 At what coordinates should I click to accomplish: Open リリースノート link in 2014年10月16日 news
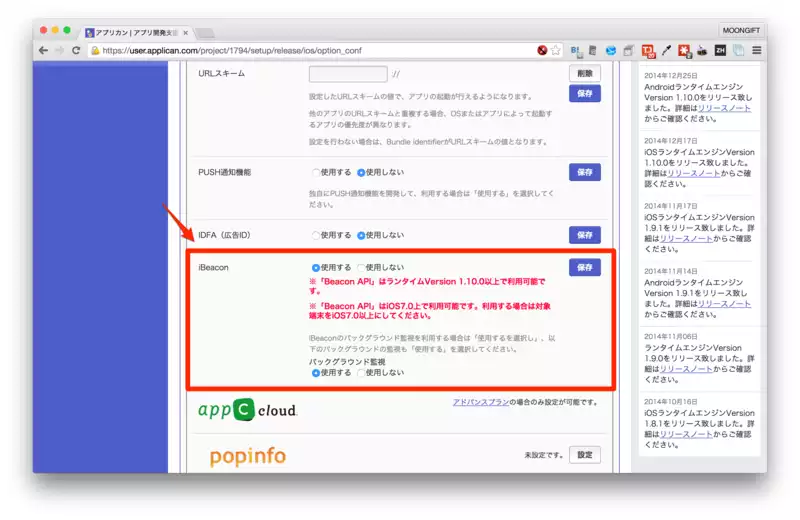point(686,434)
